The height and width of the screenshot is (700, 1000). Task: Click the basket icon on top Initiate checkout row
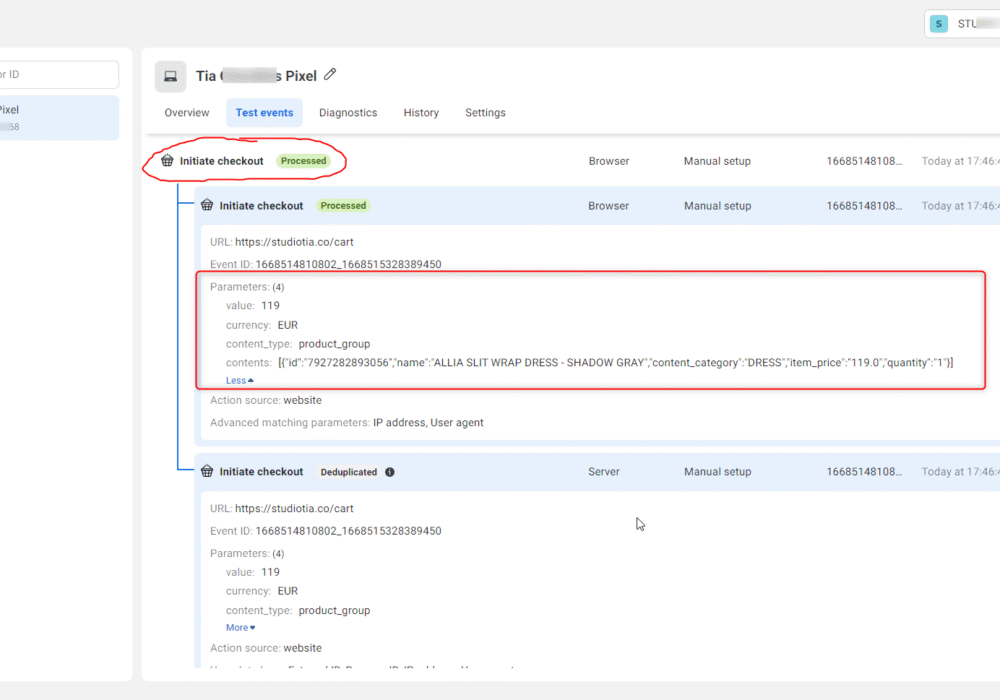pos(167,161)
